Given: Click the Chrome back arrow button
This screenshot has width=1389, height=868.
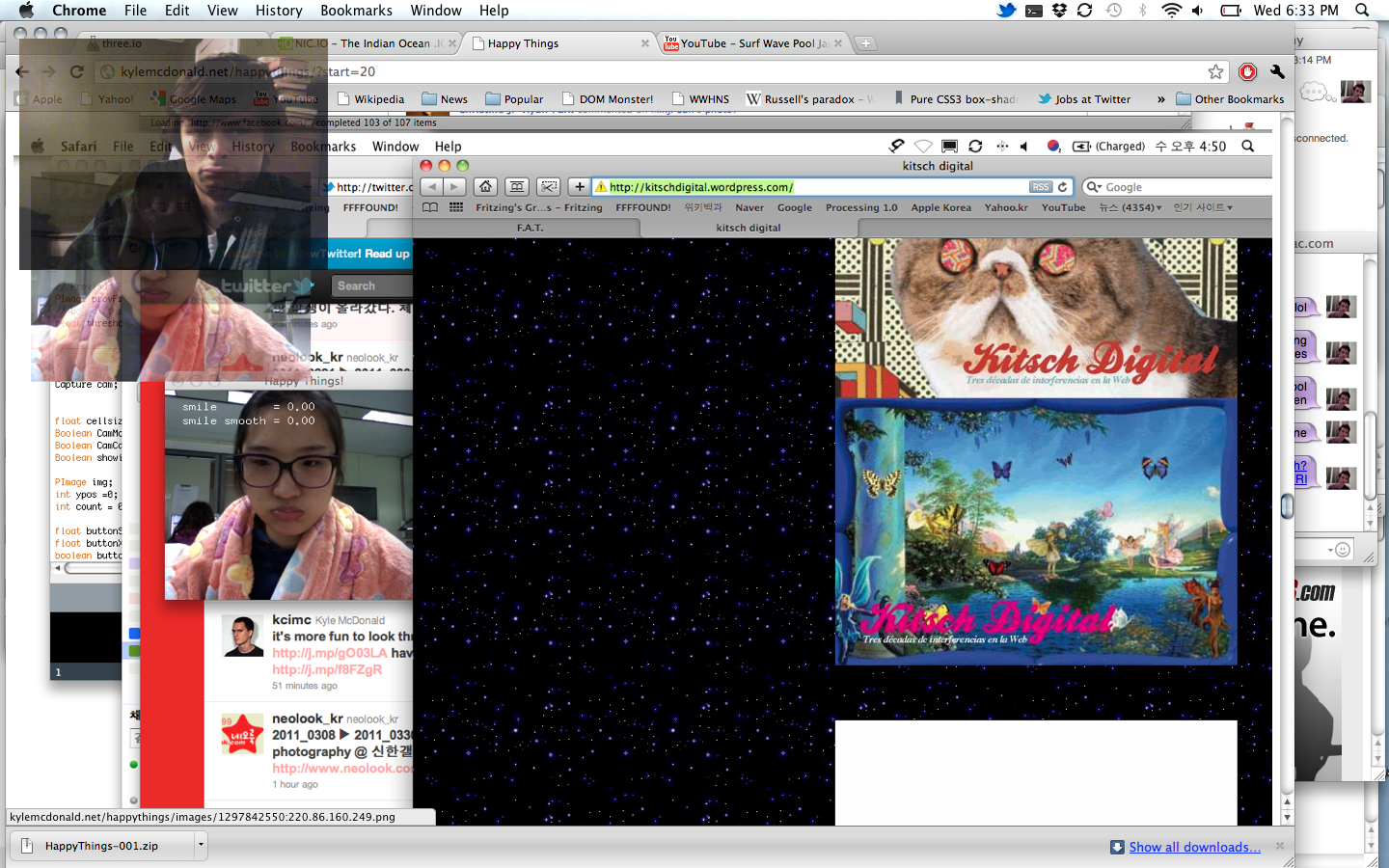Looking at the screenshot, I should 22,71.
